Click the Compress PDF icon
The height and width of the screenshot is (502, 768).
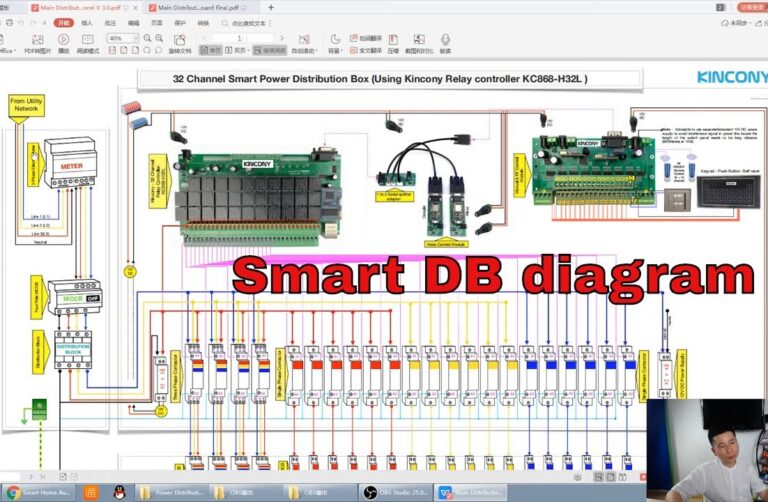pos(393,43)
